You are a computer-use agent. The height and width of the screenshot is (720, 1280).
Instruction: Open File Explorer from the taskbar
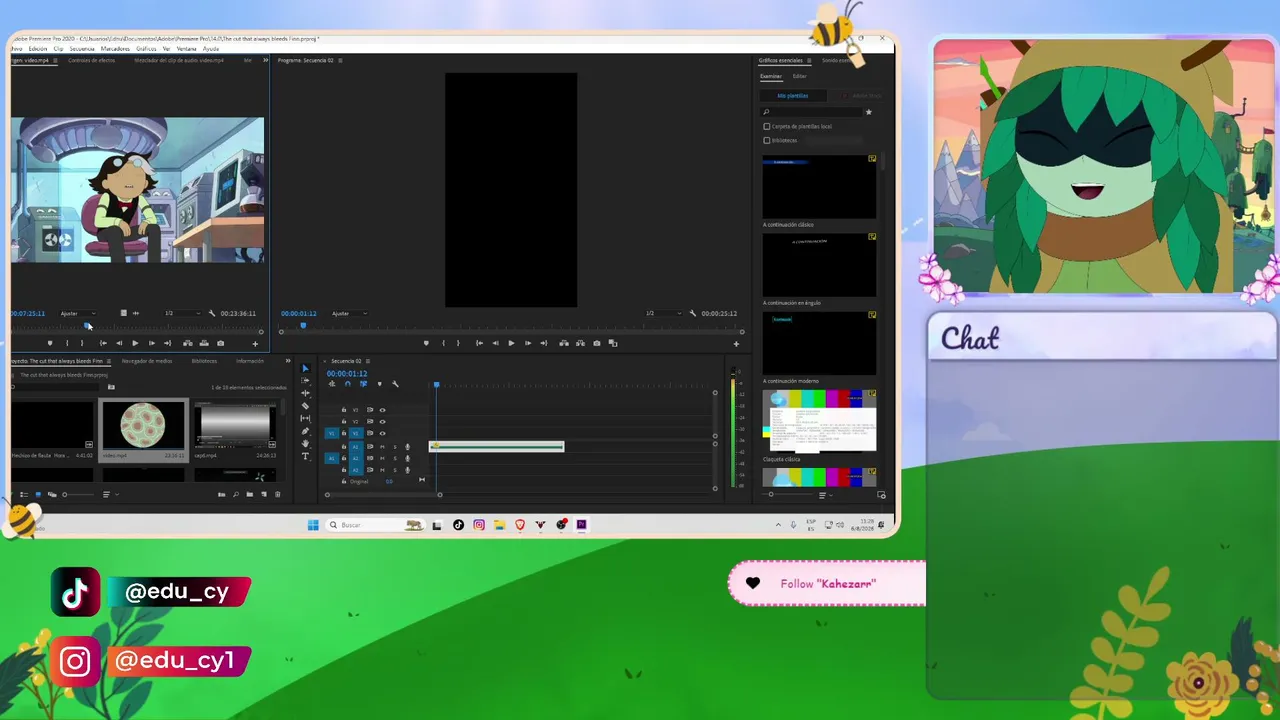pyautogui.click(x=499, y=525)
